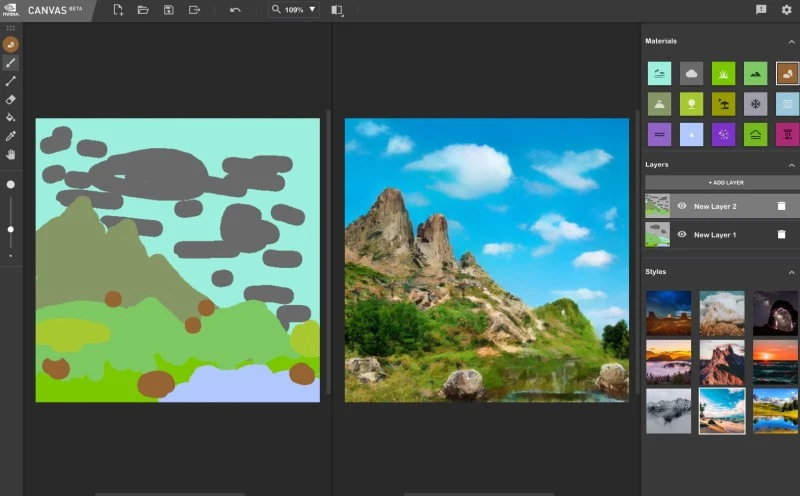The image size is (800, 496).
Task: Toggle the split view layout button
Action: pos(336,10)
